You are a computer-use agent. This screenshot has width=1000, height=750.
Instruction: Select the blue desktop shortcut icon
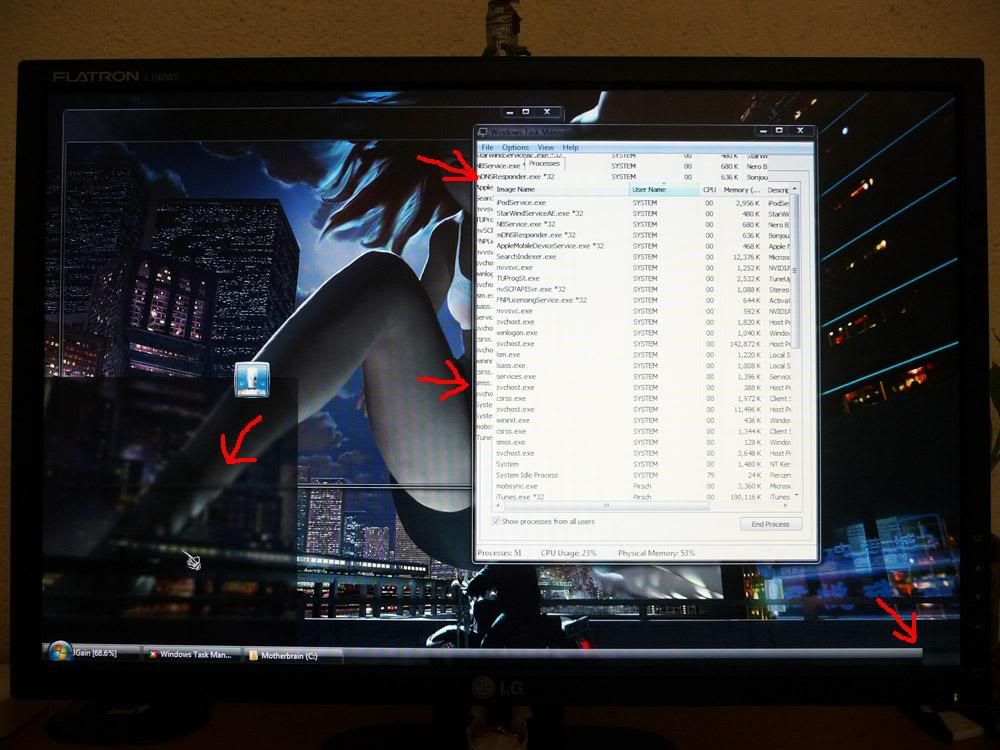coord(252,379)
